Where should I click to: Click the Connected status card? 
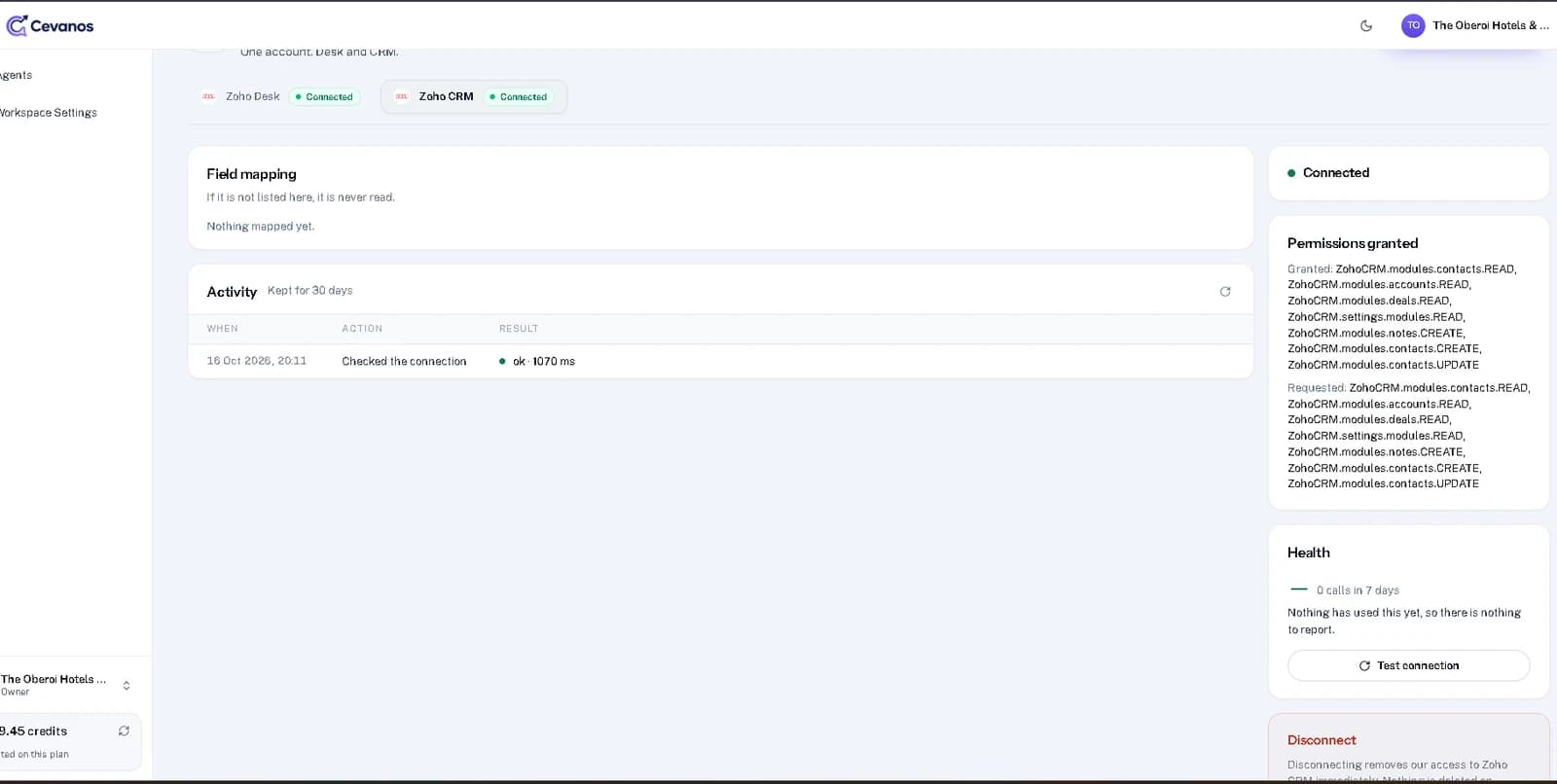tap(1408, 173)
